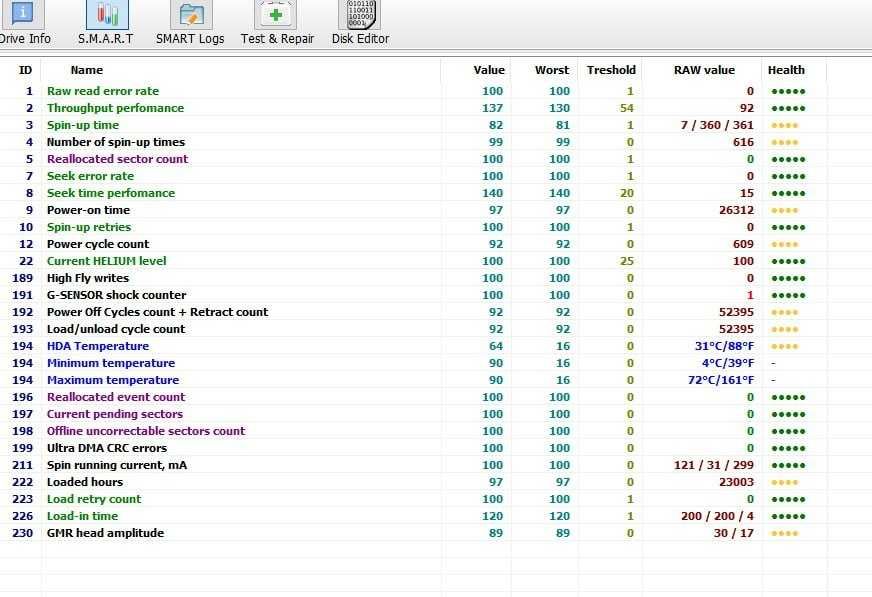Select the Spin-up retries attribute
872x597 pixels.
click(x=89, y=227)
